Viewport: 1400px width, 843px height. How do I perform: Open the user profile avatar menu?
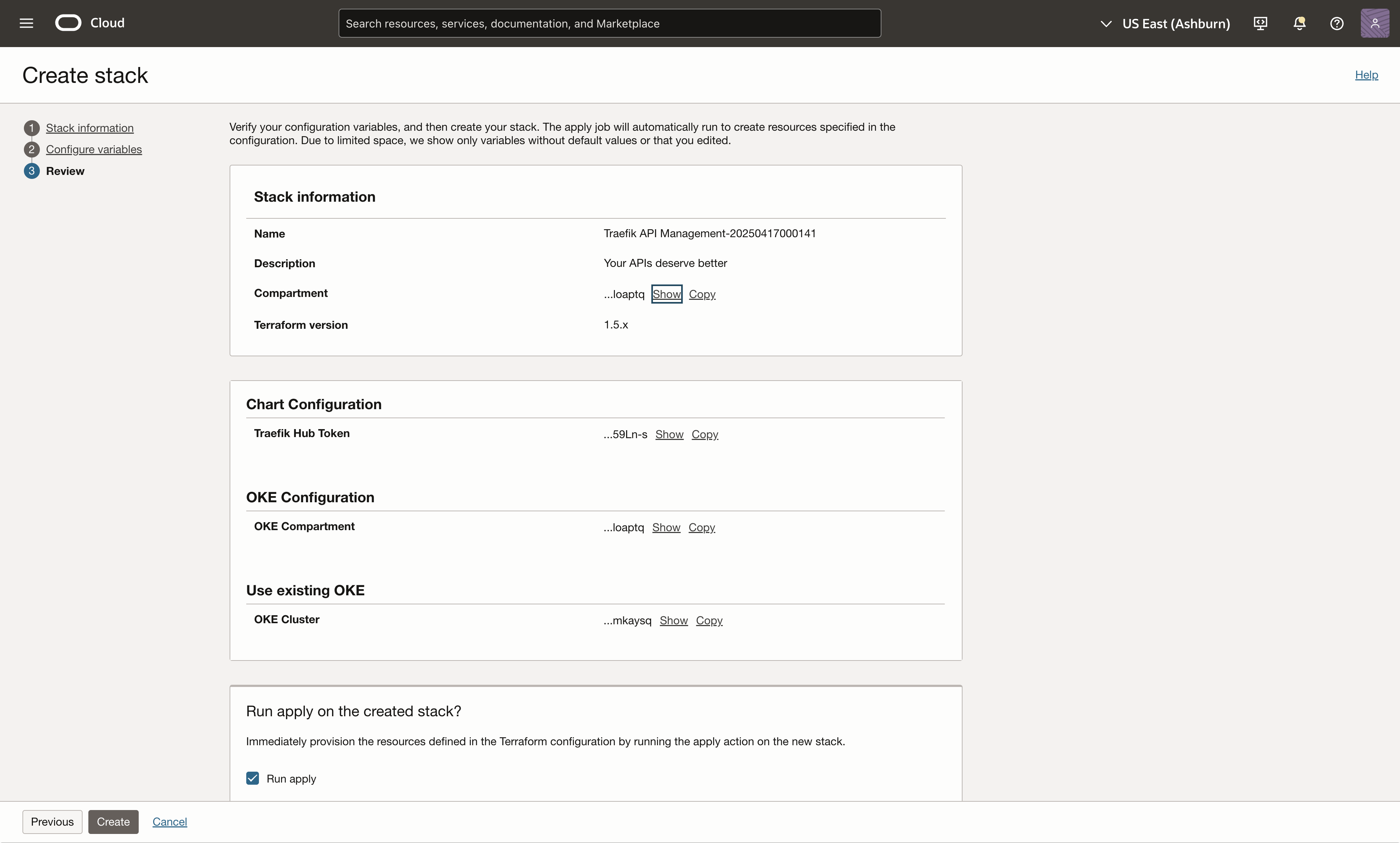[1374, 23]
